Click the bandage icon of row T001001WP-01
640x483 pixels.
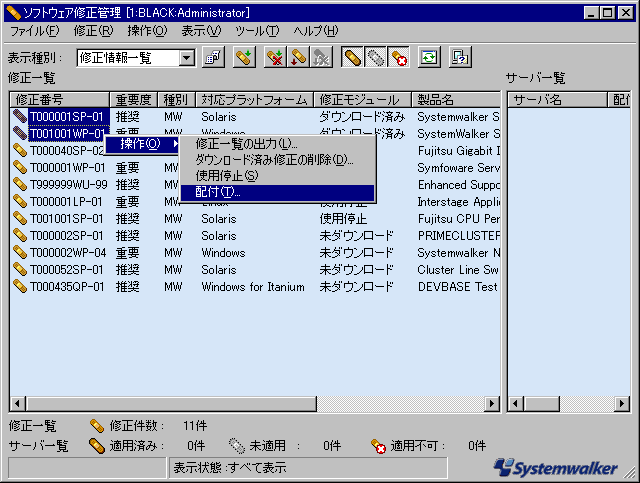pos(20,133)
